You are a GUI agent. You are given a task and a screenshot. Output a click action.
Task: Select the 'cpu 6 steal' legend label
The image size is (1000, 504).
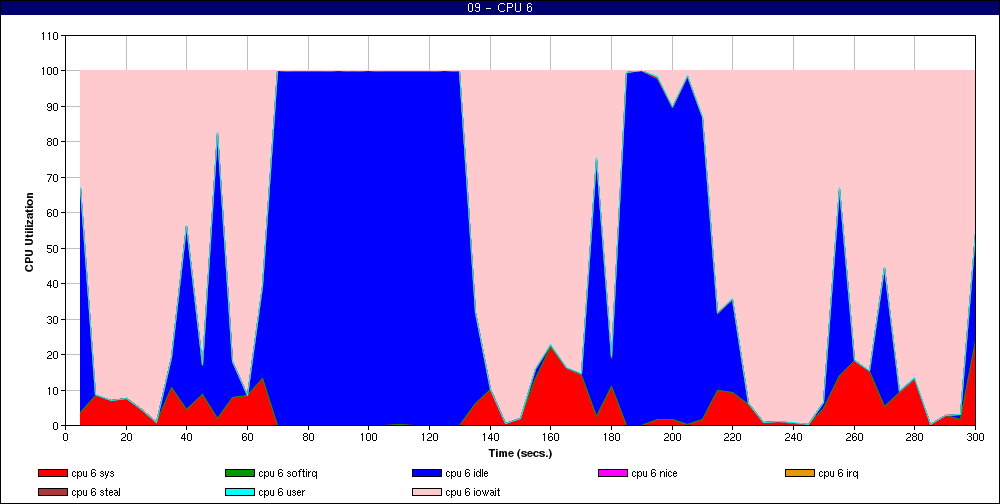[x=96, y=493]
